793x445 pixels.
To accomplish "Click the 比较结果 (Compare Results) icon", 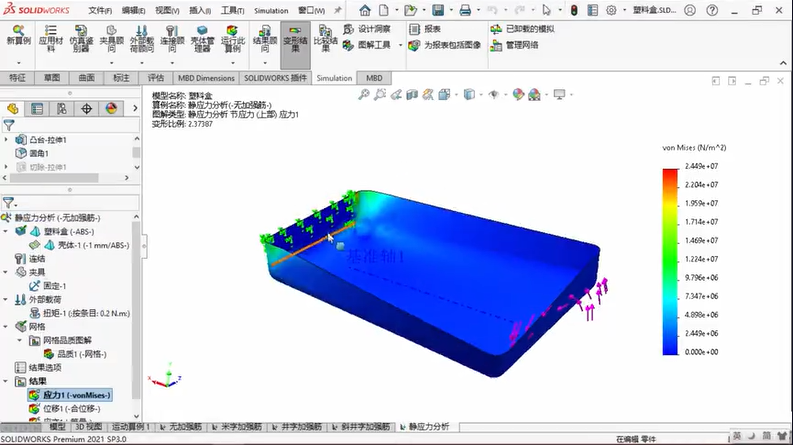I will point(325,40).
